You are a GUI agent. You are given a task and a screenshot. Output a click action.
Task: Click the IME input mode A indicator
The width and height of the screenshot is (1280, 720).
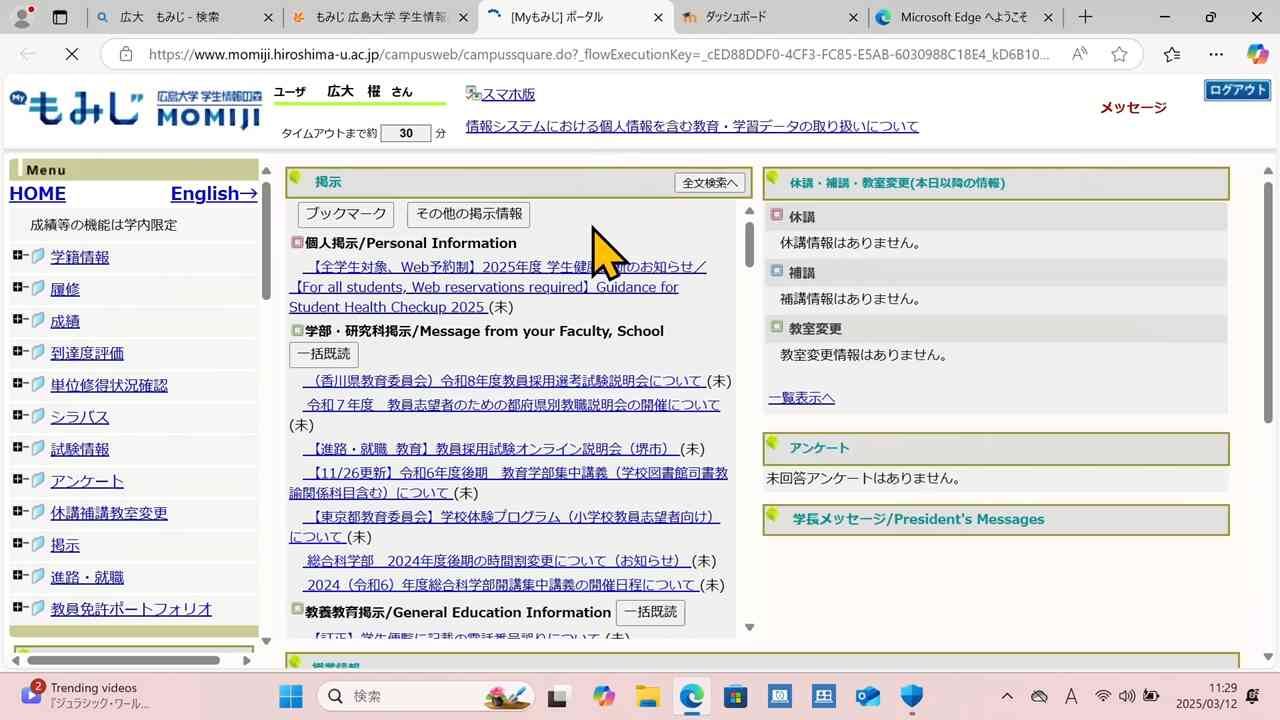point(1071,696)
